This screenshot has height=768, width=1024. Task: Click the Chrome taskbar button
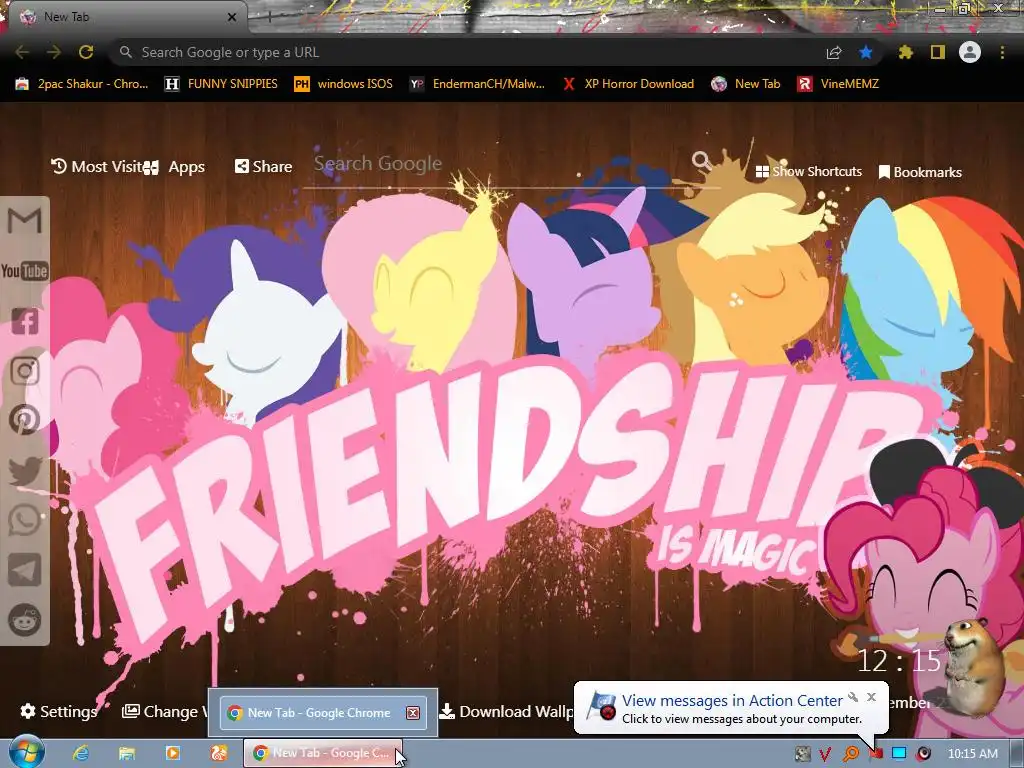[323, 753]
